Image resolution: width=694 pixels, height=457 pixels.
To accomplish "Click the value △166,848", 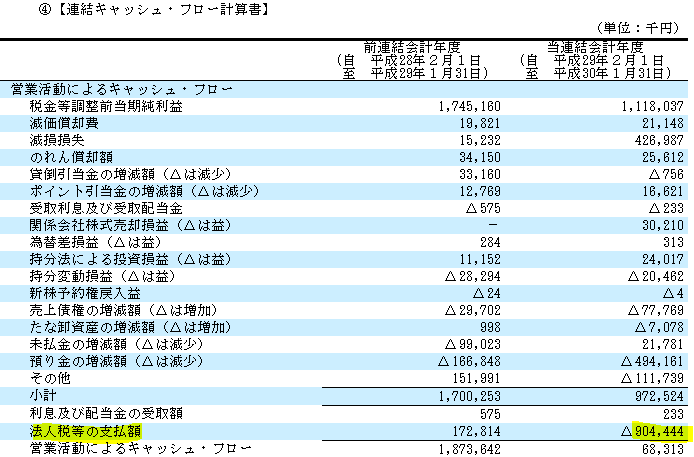I will pos(469,361).
